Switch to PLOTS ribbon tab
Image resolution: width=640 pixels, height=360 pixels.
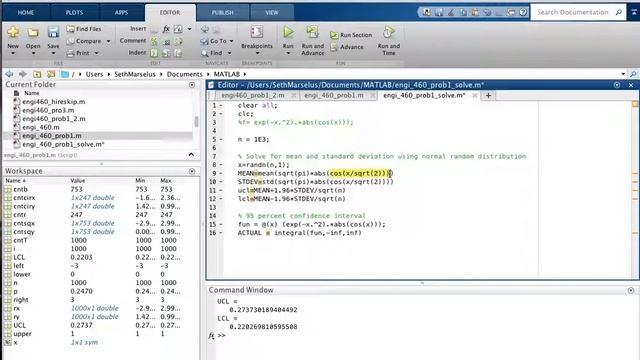tap(74, 13)
